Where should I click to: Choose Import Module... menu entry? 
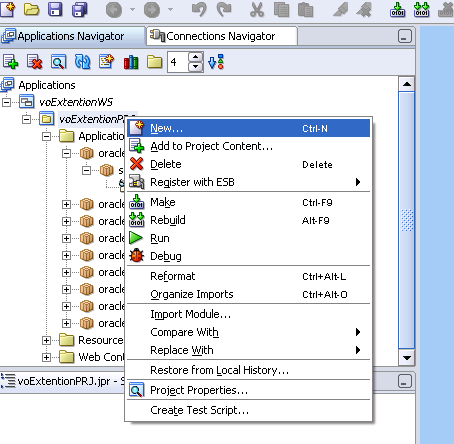pos(249,314)
